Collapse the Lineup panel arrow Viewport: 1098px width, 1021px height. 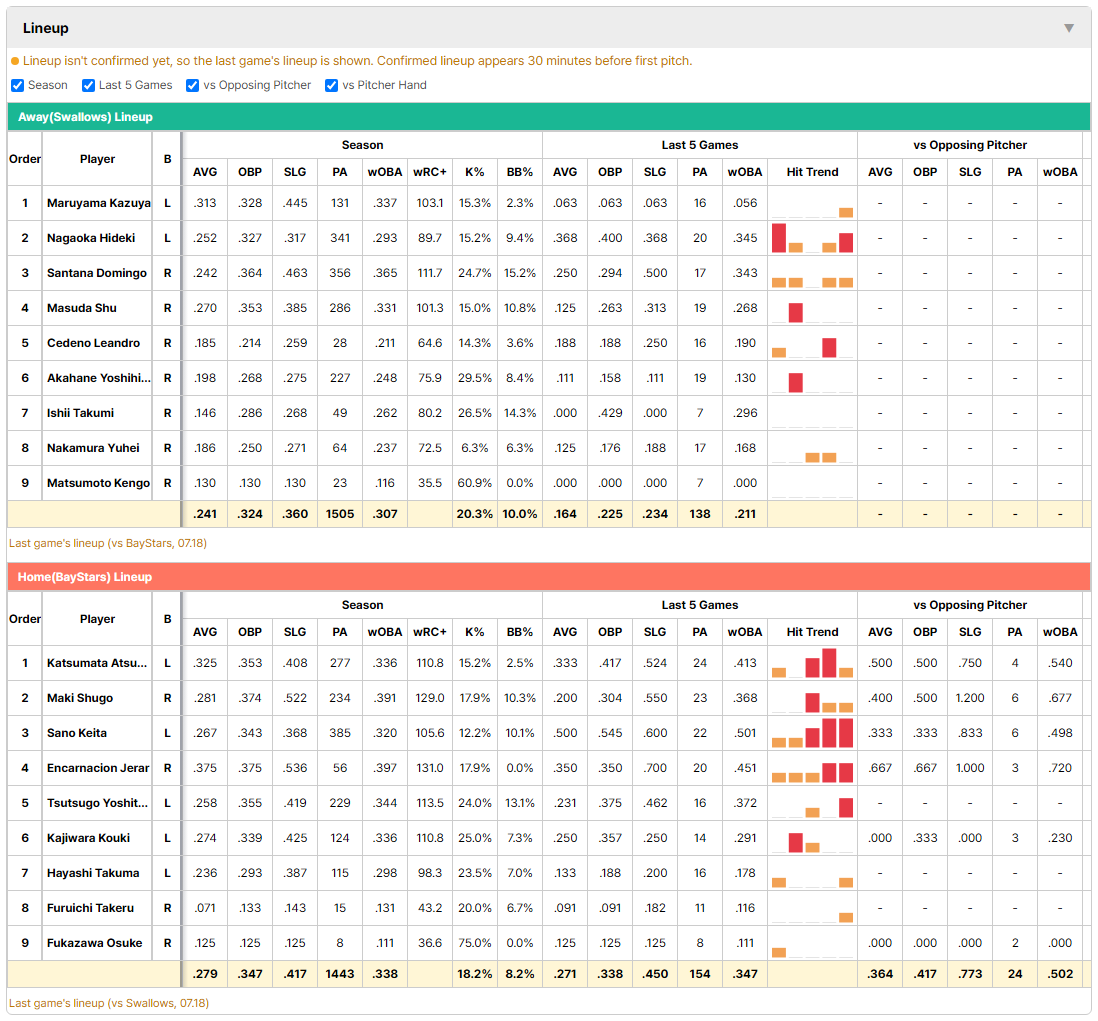click(x=1069, y=28)
